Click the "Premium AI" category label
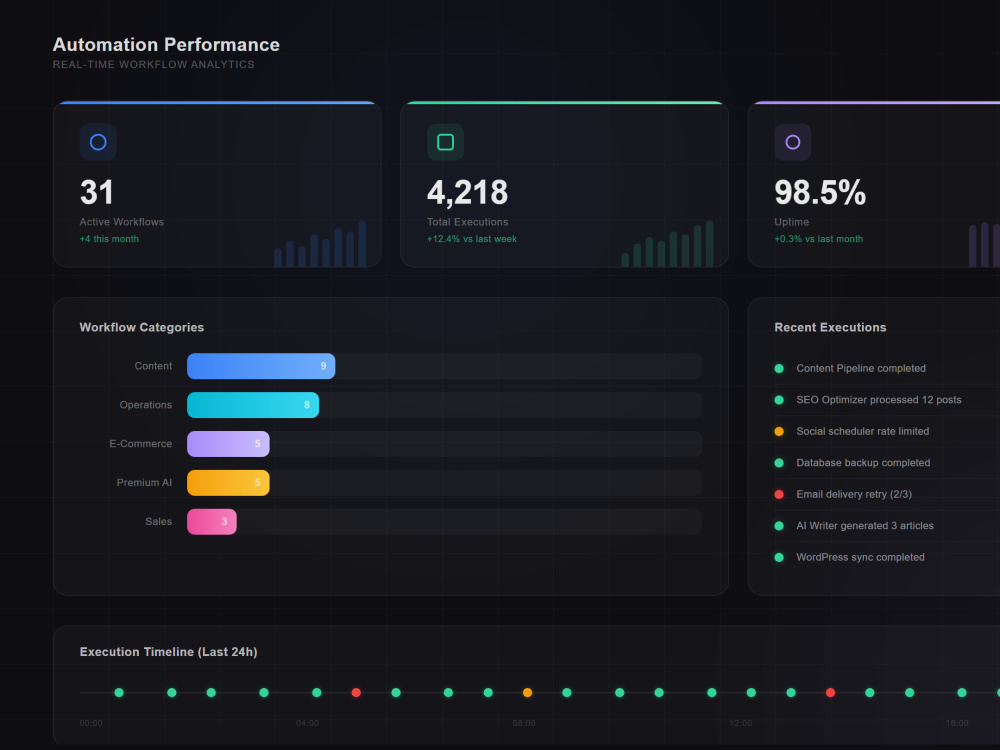The width and height of the screenshot is (1000, 750). coord(144,483)
